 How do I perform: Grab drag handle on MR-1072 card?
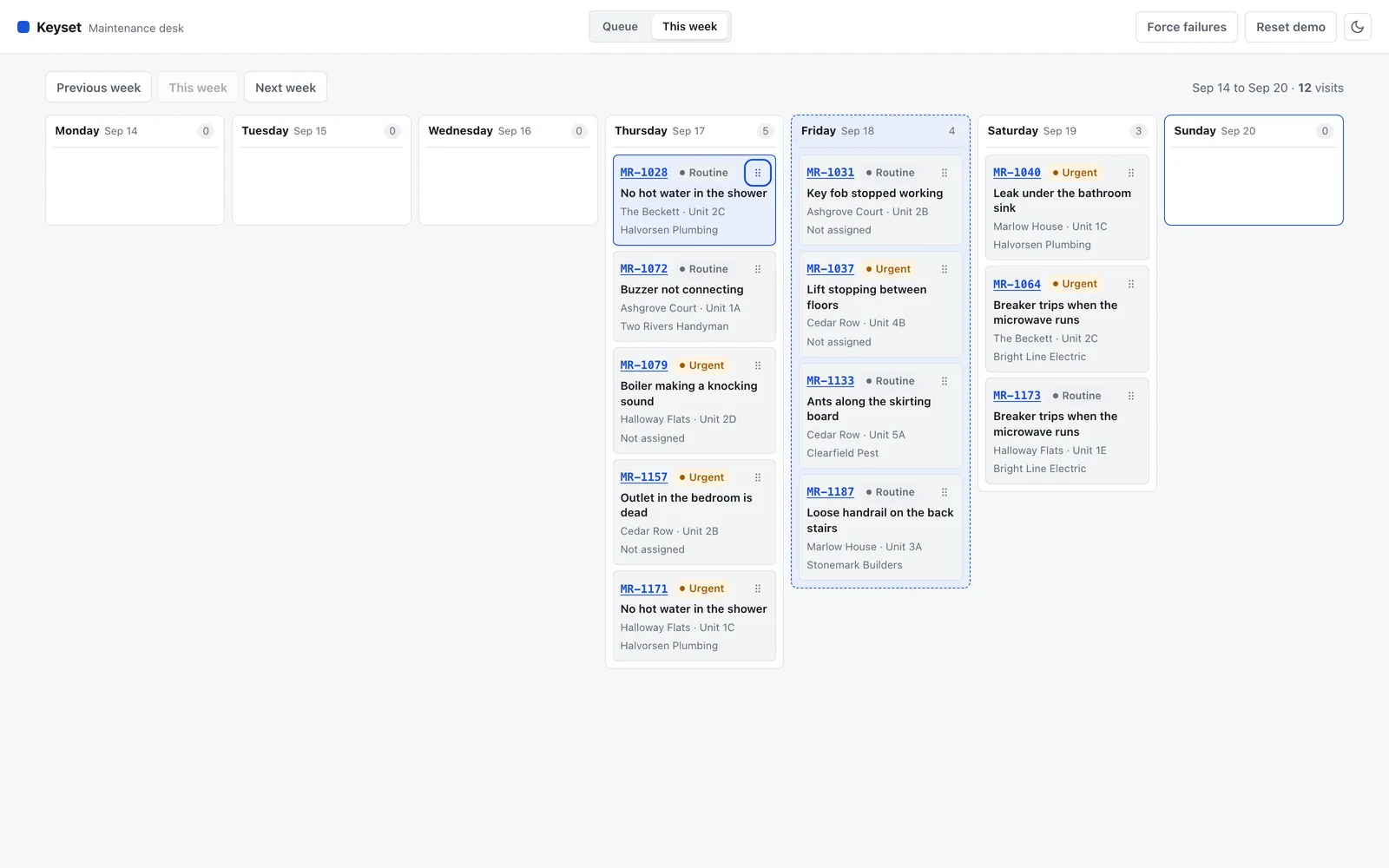758,269
